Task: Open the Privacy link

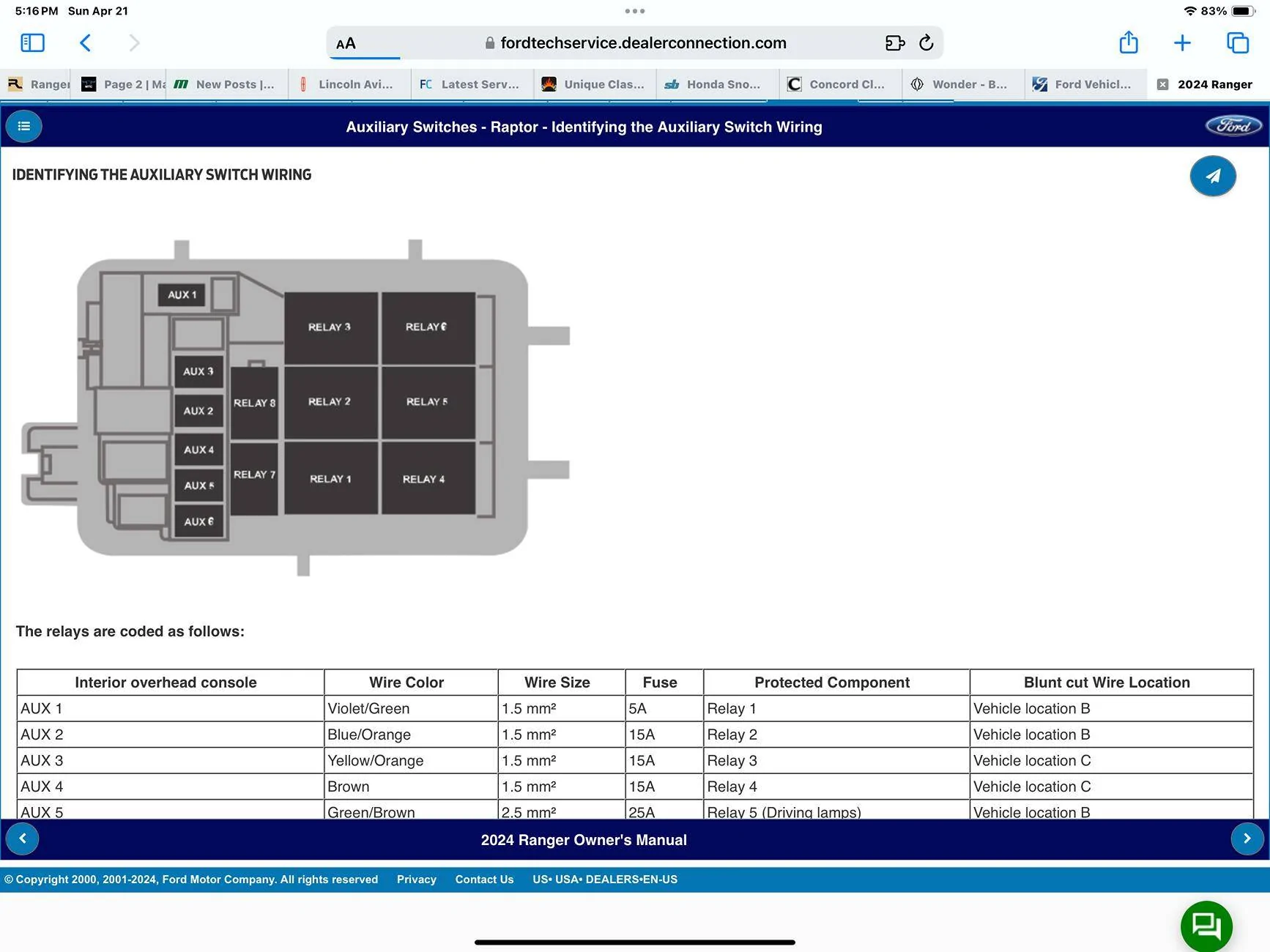Action: 416,879
